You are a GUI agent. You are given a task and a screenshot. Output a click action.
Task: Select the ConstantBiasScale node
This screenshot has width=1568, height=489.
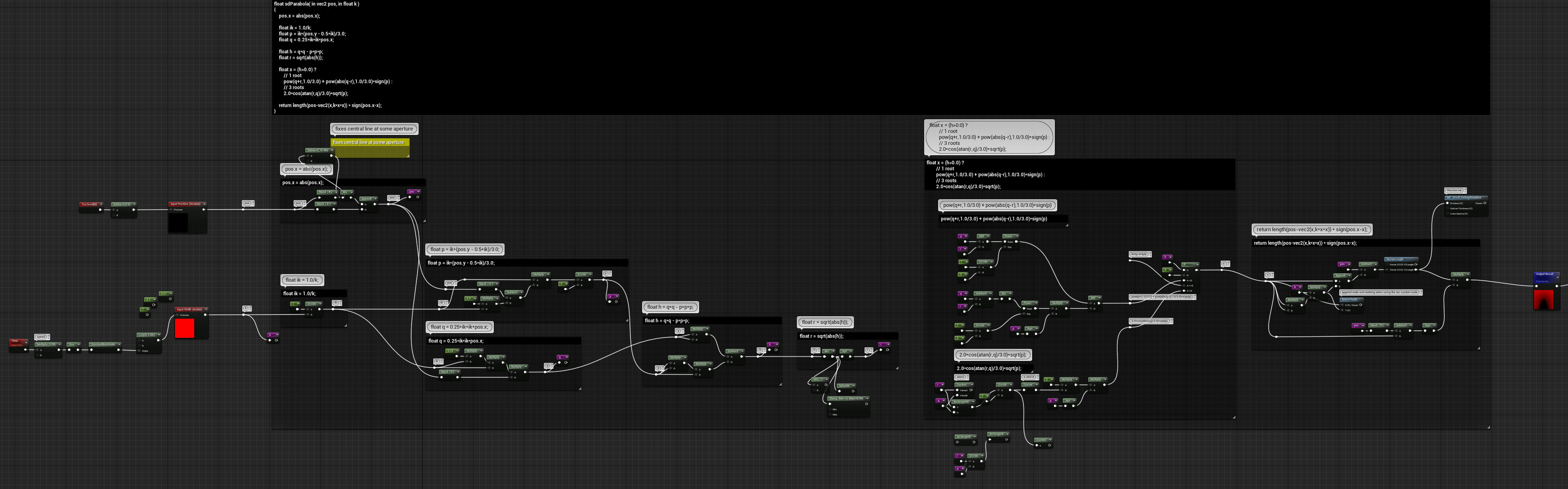pos(105,345)
